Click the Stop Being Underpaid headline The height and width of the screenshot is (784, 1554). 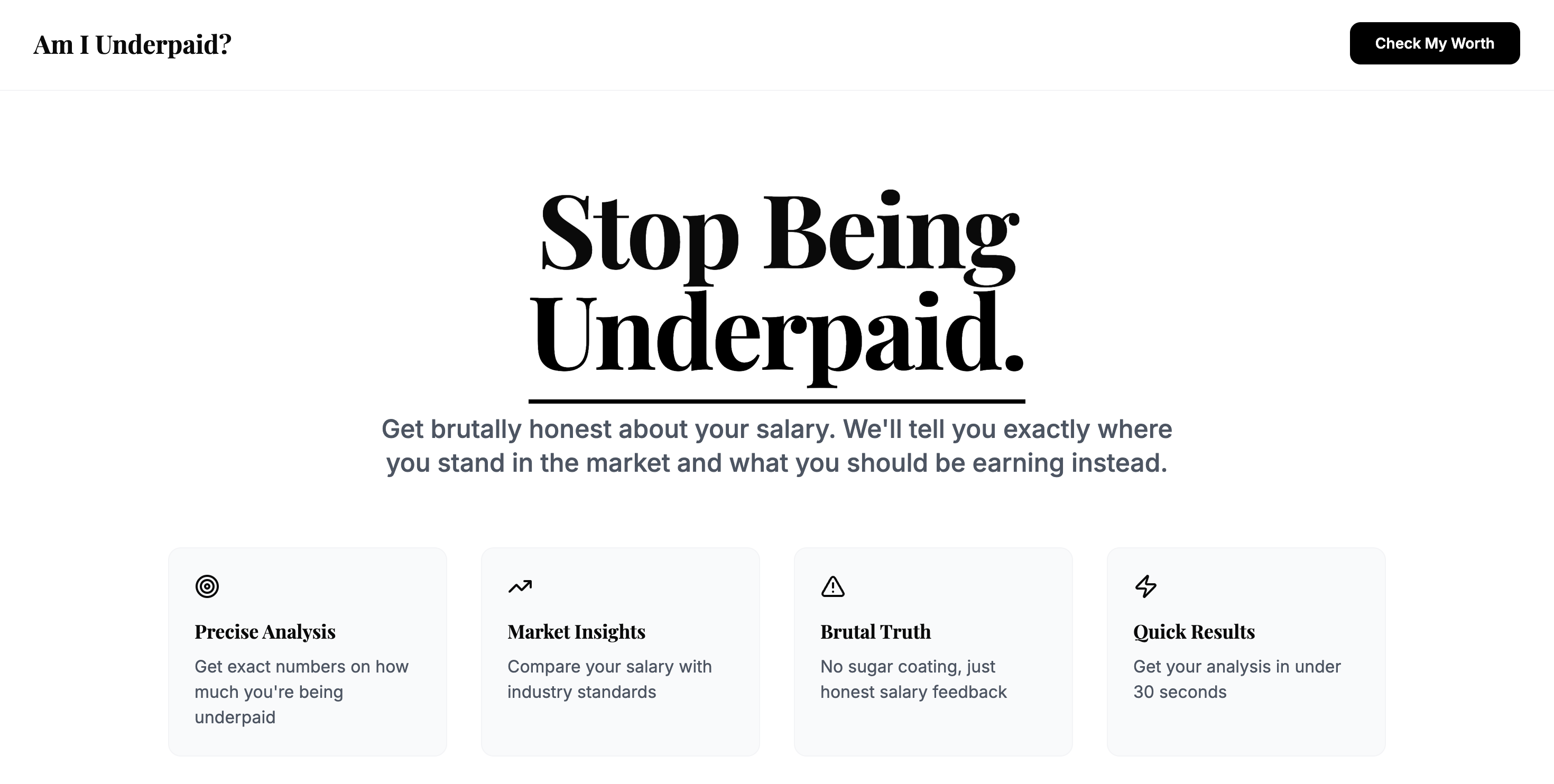click(x=777, y=284)
